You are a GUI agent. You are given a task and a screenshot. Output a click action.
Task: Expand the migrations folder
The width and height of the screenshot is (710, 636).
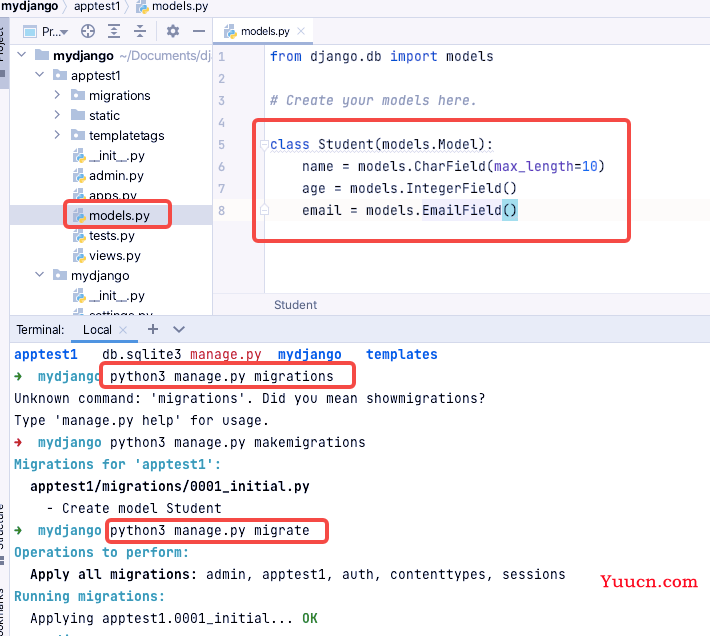(57, 95)
